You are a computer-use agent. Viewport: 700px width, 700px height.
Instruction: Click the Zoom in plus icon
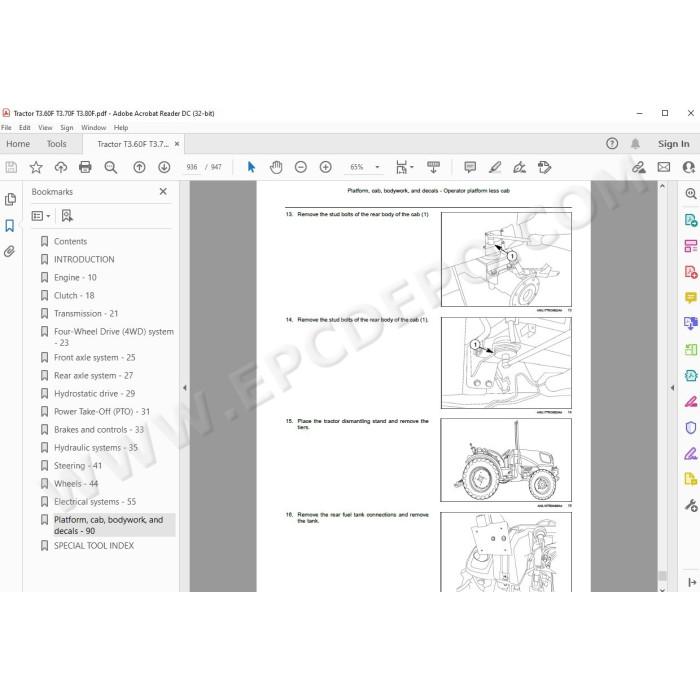click(x=325, y=167)
